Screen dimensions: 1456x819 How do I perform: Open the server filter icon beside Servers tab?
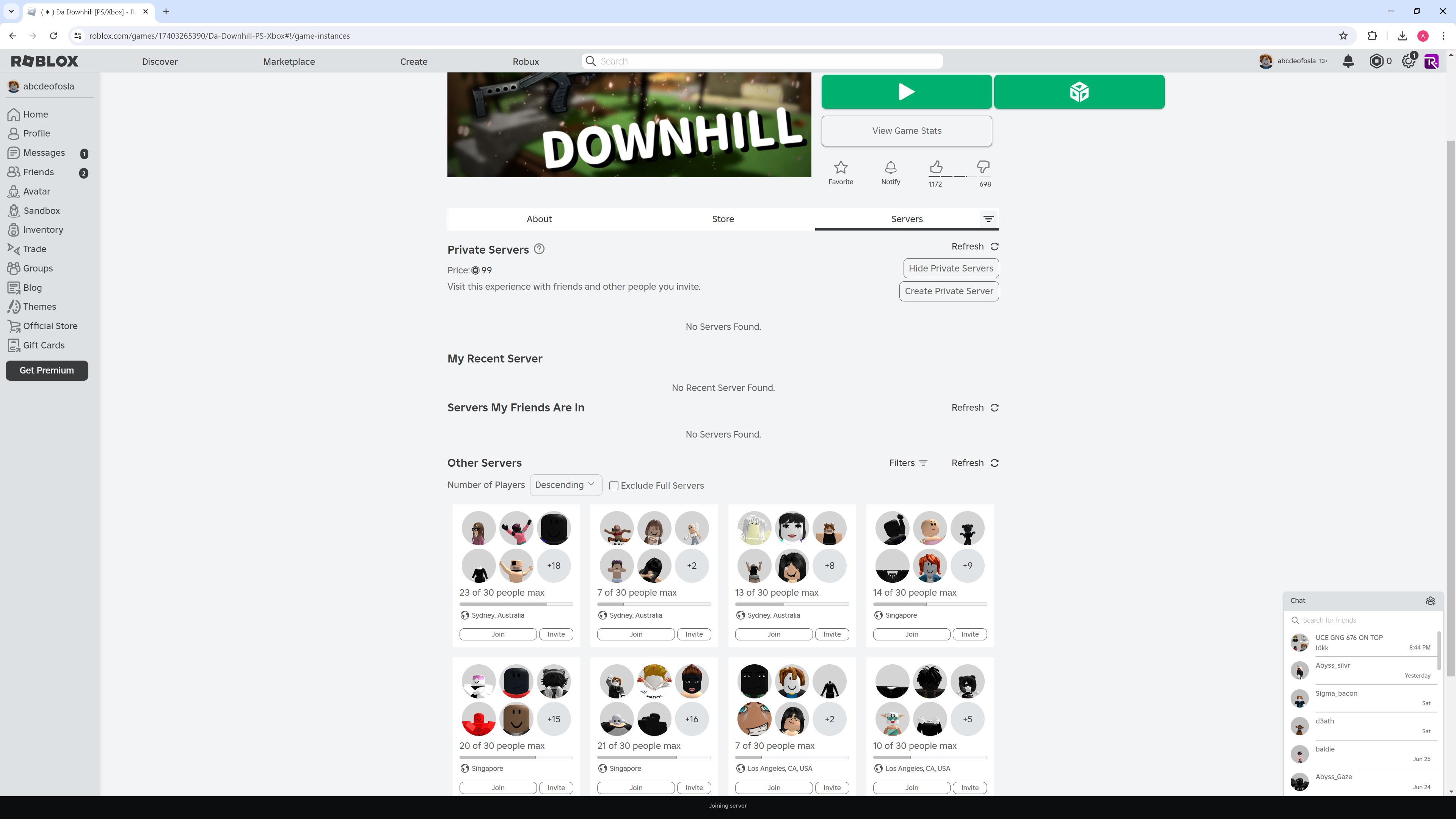[988, 219]
